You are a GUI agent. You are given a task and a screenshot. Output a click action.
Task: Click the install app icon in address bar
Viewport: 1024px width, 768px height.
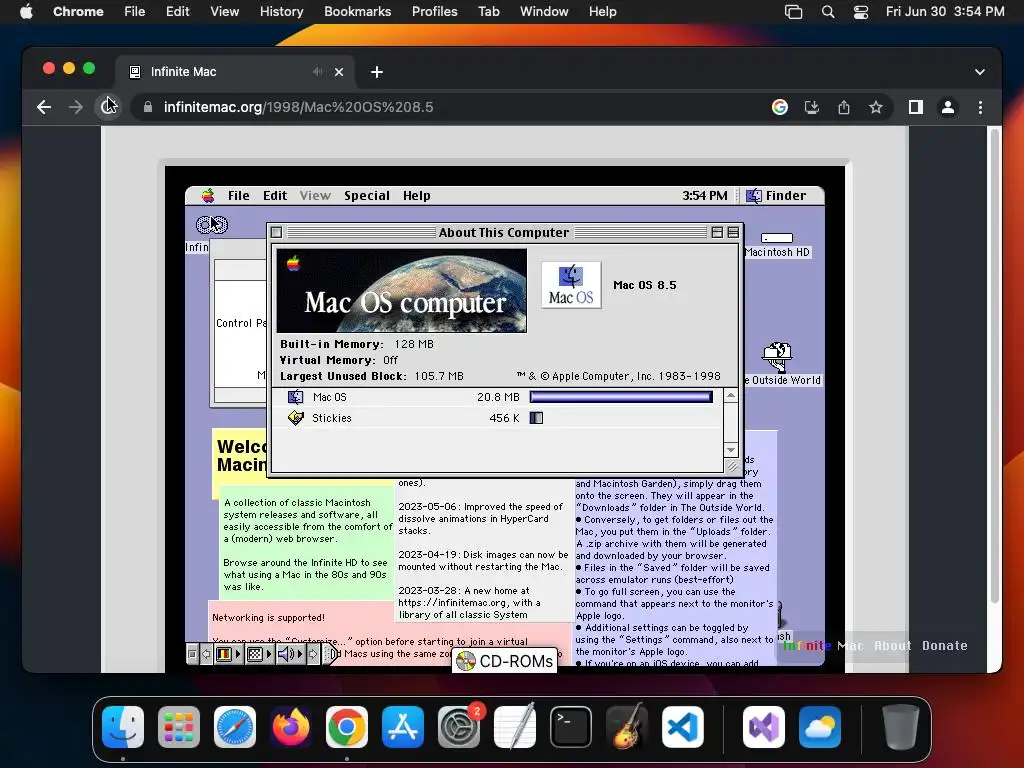(x=812, y=107)
